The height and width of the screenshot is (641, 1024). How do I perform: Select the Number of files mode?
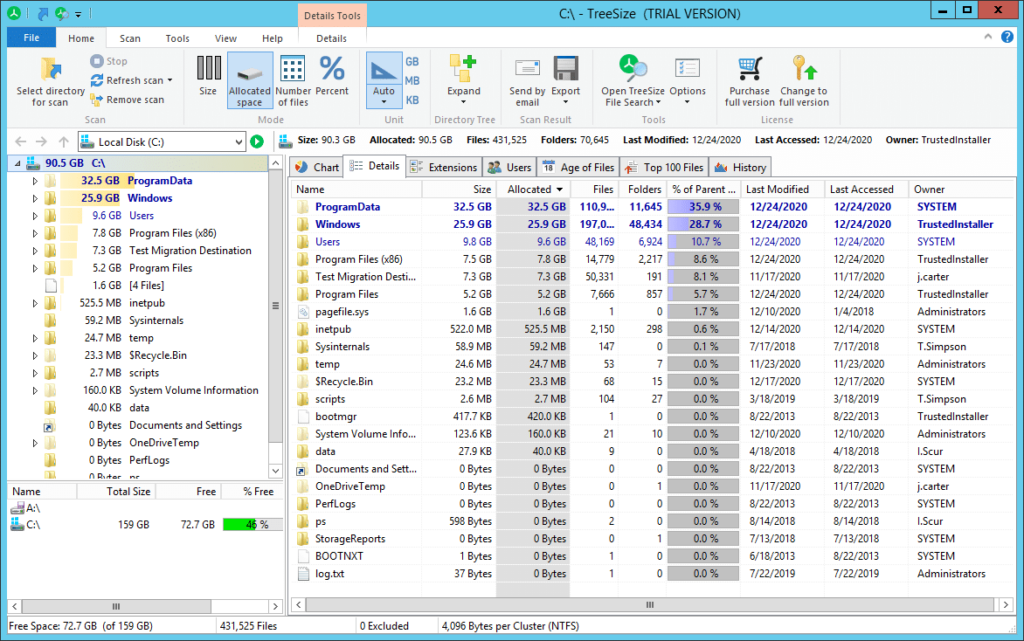293,80
